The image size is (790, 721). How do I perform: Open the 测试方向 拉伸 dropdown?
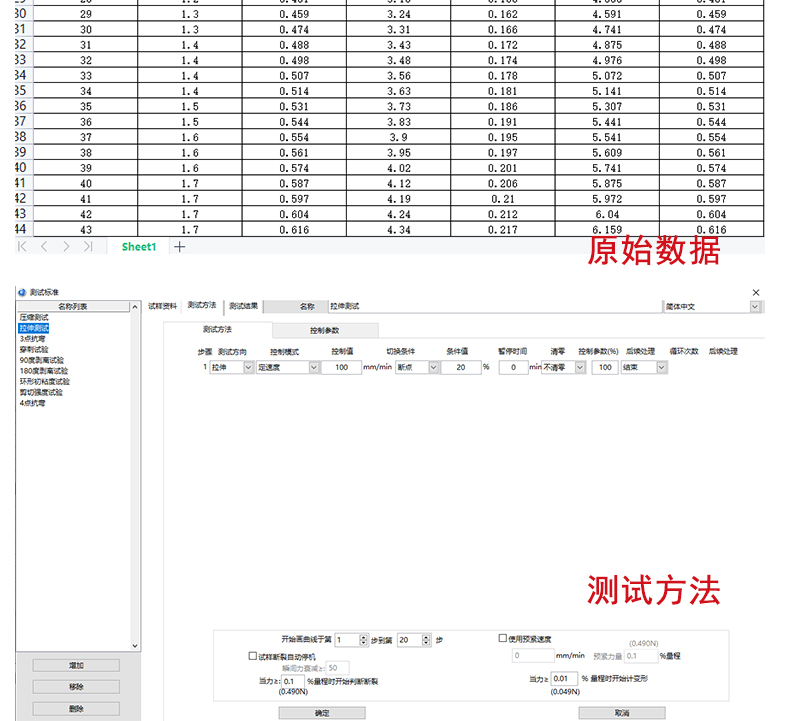coord(248,368)
